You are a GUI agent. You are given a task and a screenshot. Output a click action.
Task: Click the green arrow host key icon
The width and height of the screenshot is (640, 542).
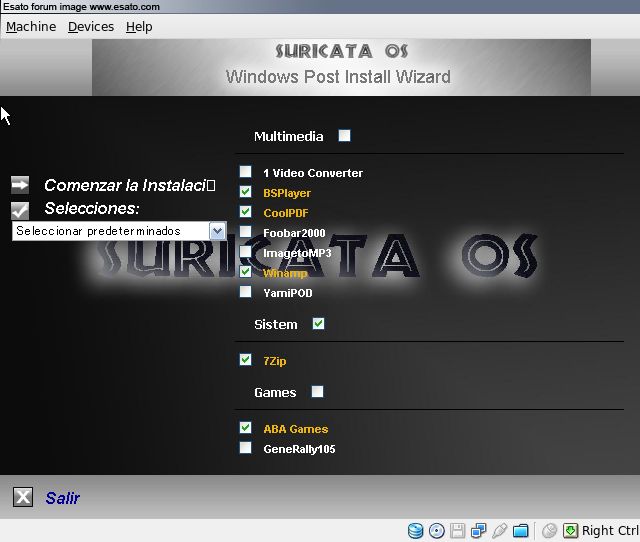point(571,531)
